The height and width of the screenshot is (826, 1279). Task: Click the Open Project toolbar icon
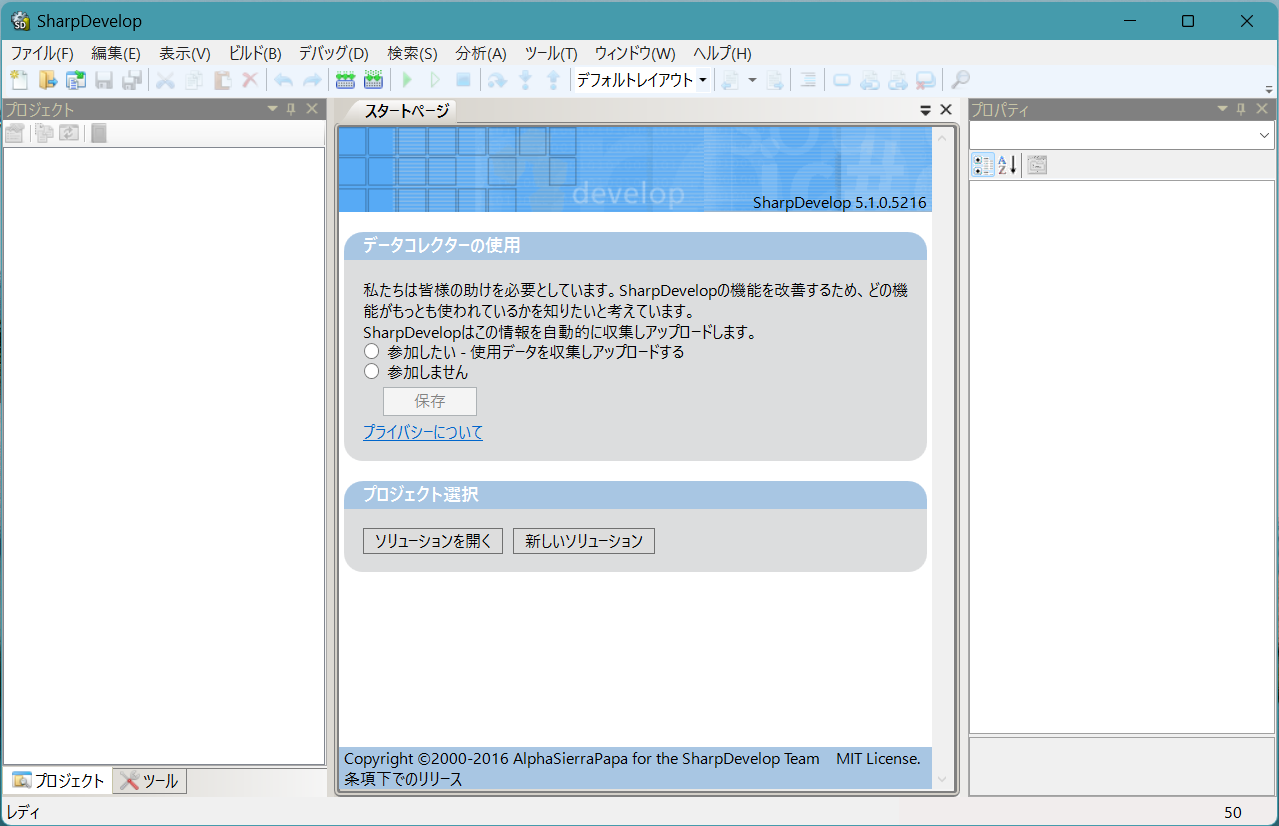(x=75, y=81)
